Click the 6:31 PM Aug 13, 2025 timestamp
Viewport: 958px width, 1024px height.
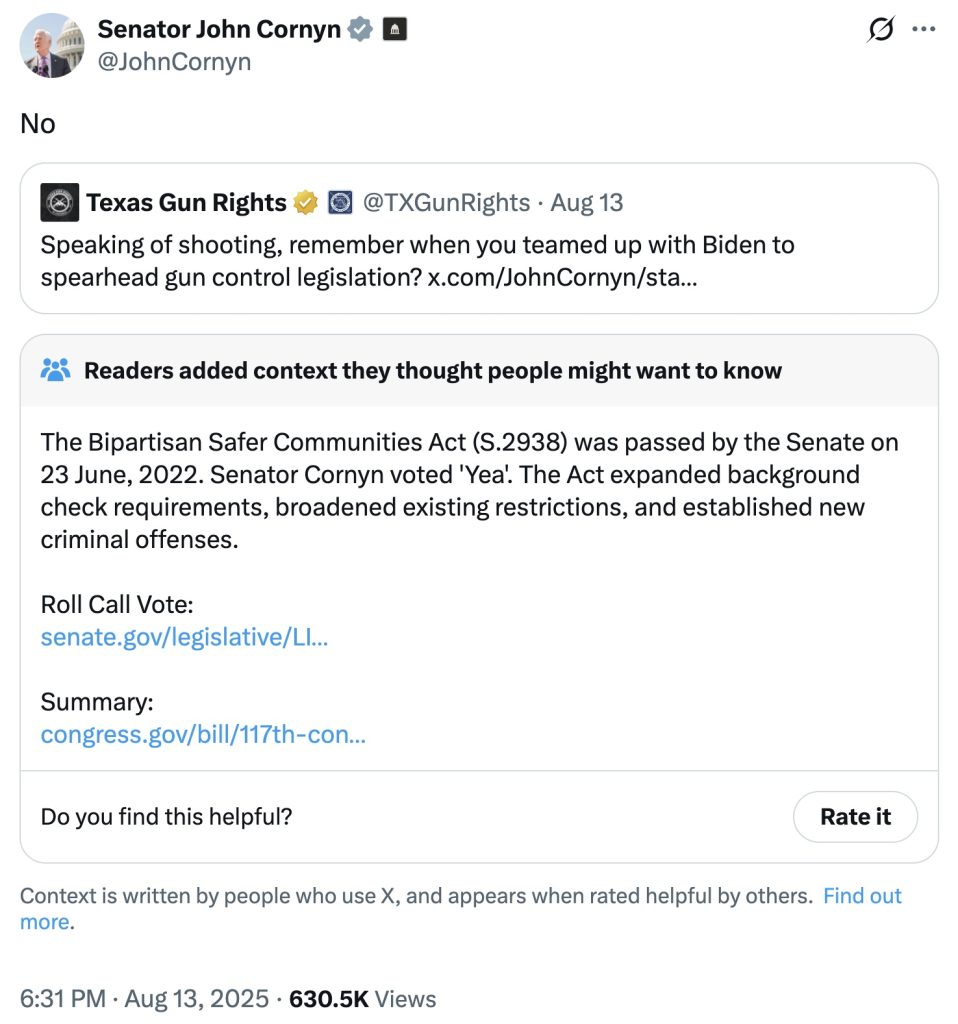tap(144, 998)
